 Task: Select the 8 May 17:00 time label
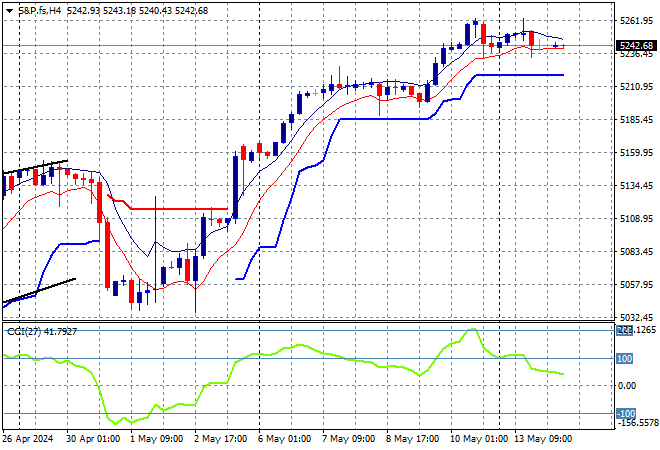coord(412,439)
